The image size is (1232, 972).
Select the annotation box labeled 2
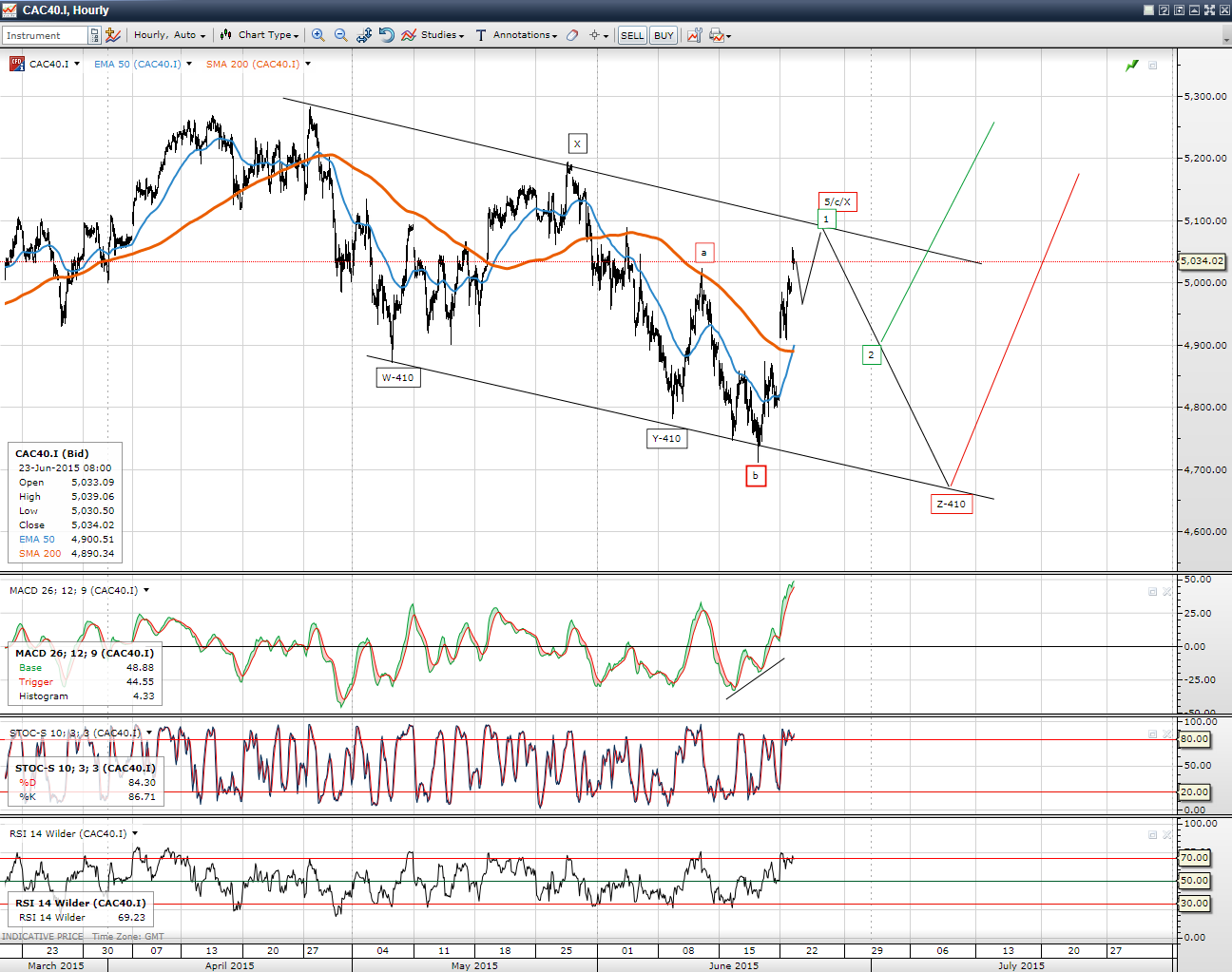(871, 354)
